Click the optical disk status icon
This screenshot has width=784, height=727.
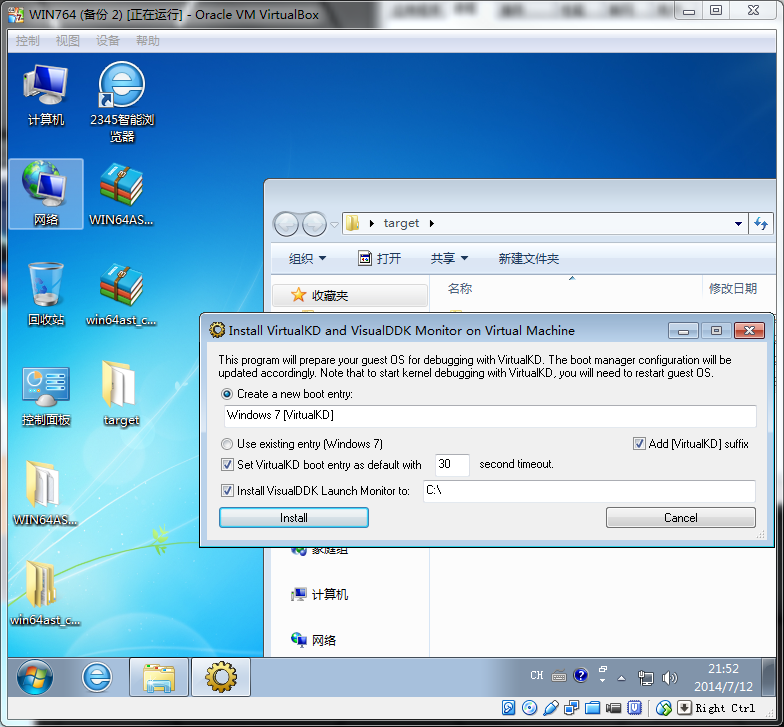click(529, 708)
